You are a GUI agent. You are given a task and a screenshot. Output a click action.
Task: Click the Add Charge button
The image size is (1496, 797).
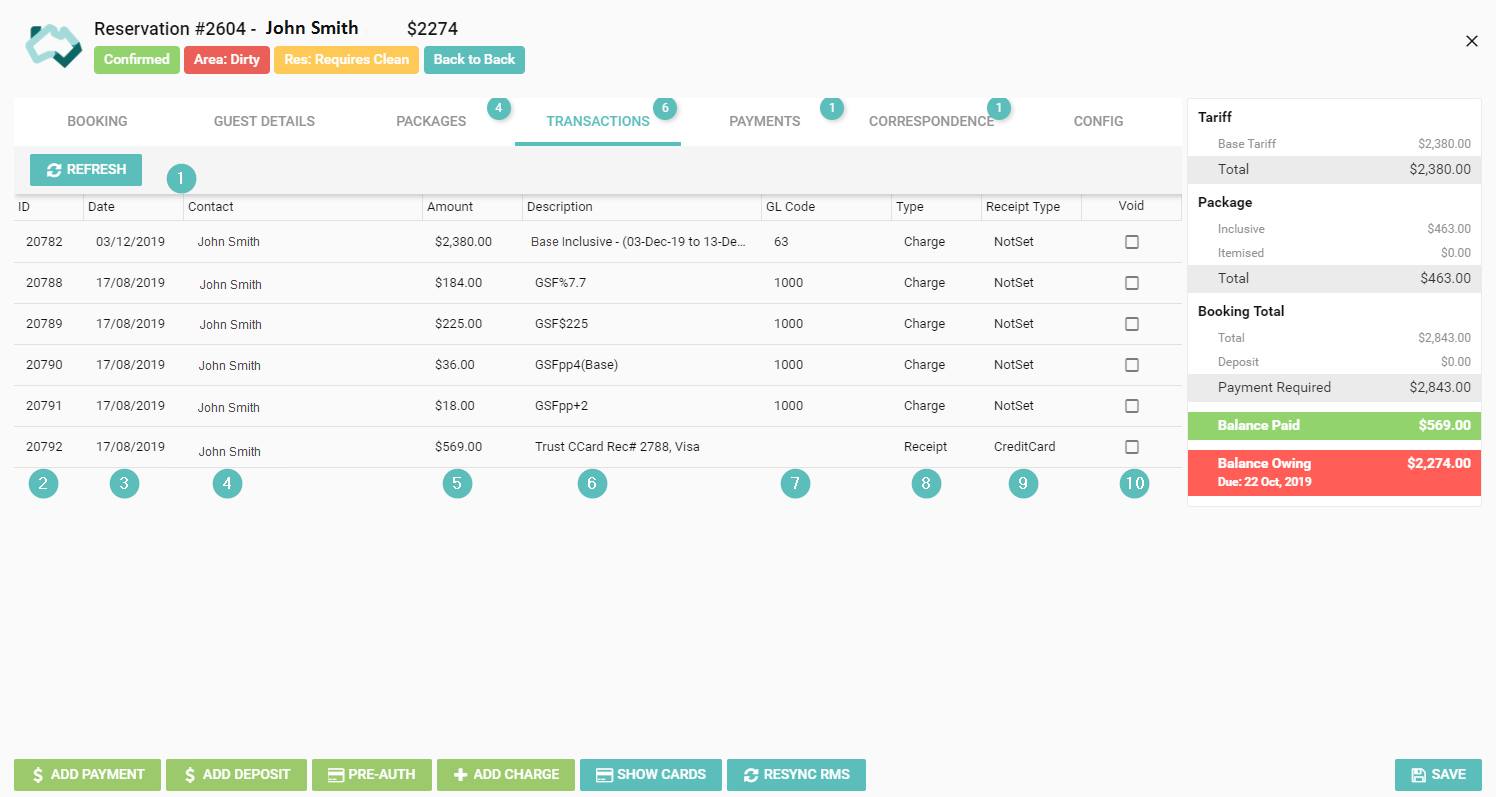click(505, 775)
